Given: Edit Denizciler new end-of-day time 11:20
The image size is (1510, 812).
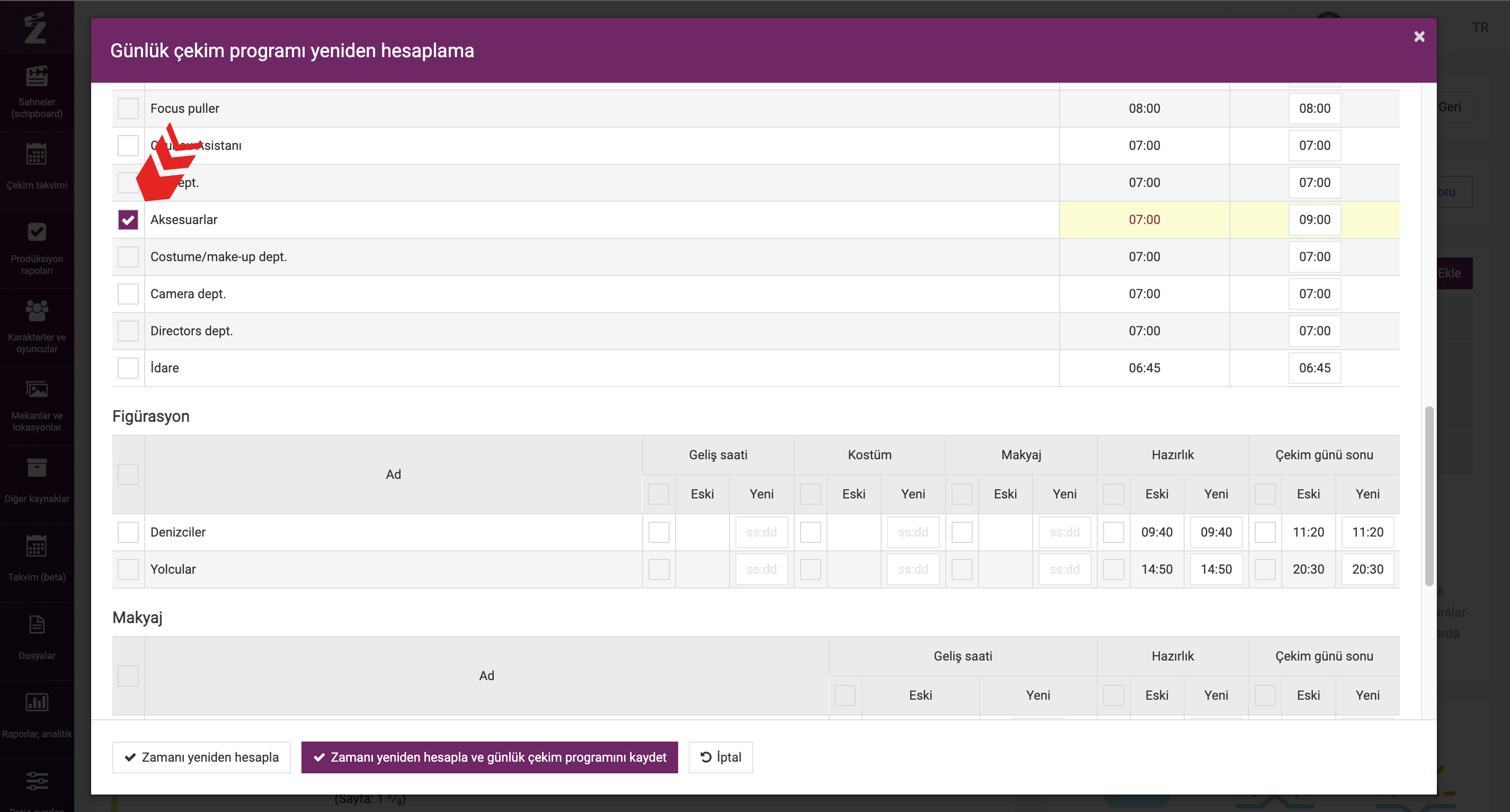Looking at the screenshot, I should click(1367, 532).
